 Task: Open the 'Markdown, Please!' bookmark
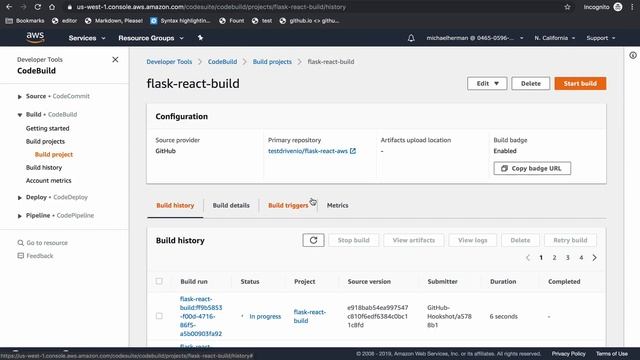(114, 20)
